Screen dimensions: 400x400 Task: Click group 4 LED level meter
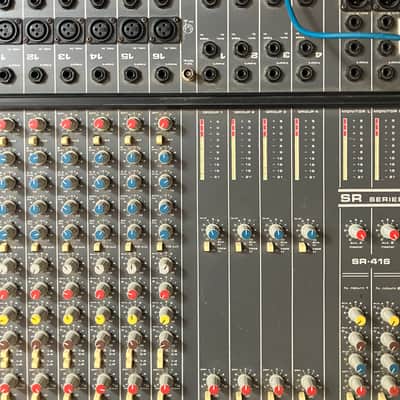point(297,150)
